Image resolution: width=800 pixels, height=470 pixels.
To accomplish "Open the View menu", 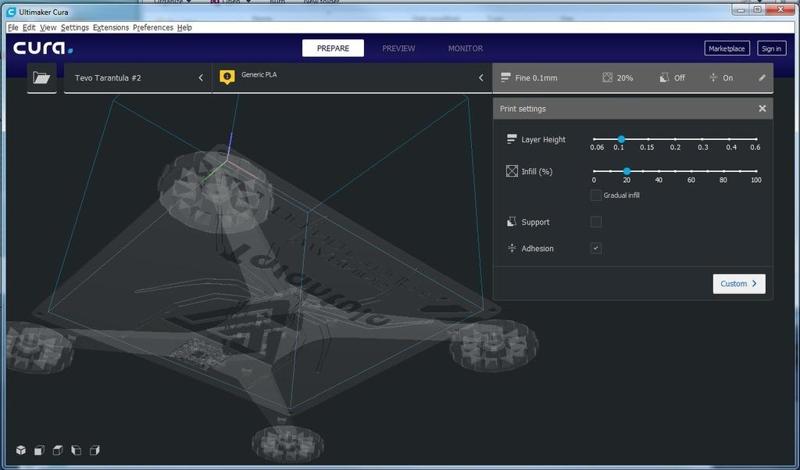I will click(x=48, y=28).
